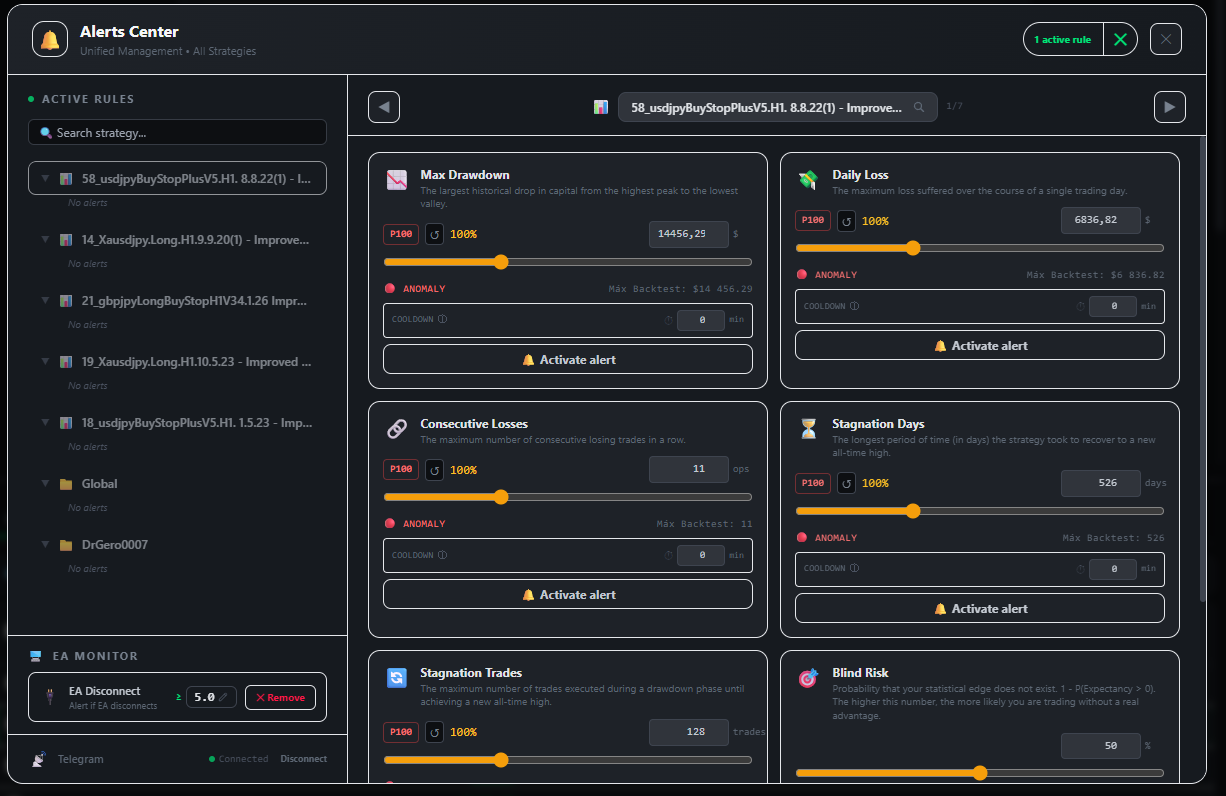Click the Blind Risk target icon
This screenshot has height=796, width=1226.
click(x=808, y=679)
